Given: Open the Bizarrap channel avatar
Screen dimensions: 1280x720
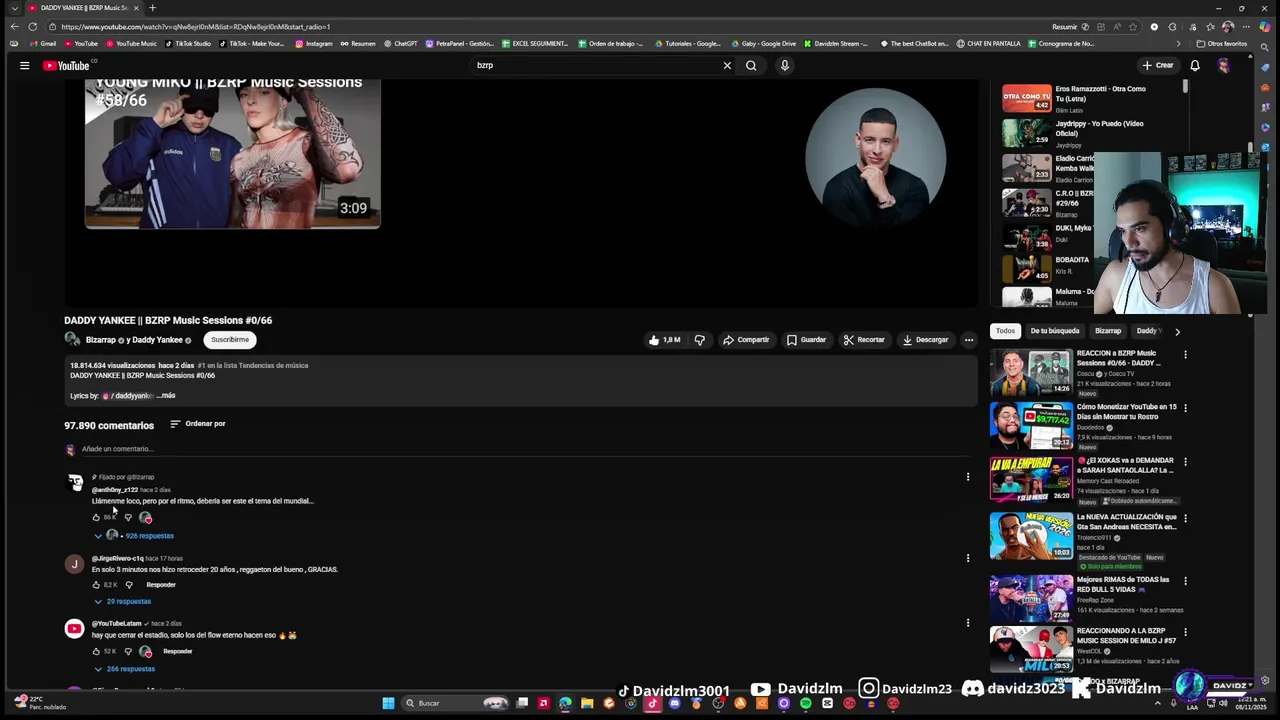Looking at the screenshot, I should point(72,340).
